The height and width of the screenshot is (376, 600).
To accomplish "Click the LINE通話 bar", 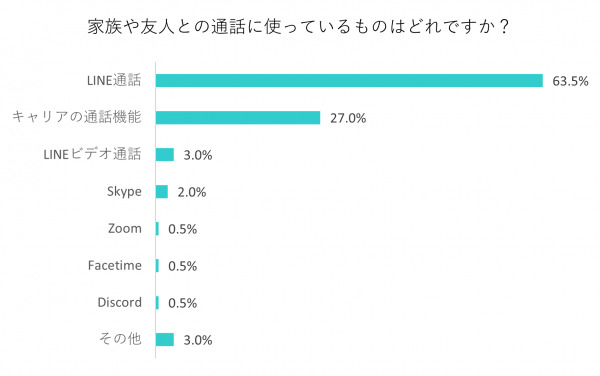I will [x=349, y=81].
